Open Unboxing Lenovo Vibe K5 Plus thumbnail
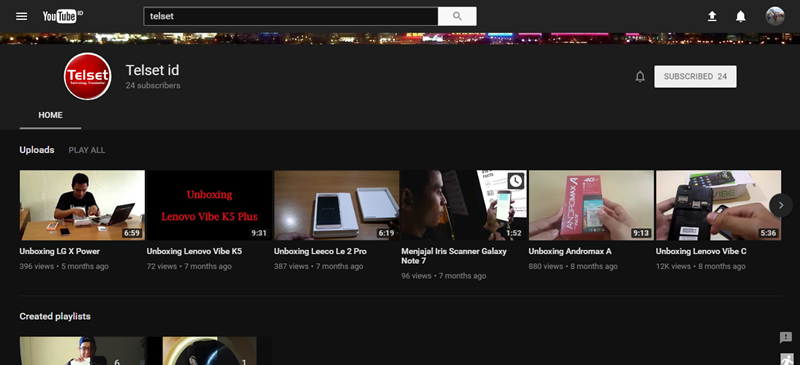The width and height of the screenshot is (800, 365). click(x=209, y=205)
